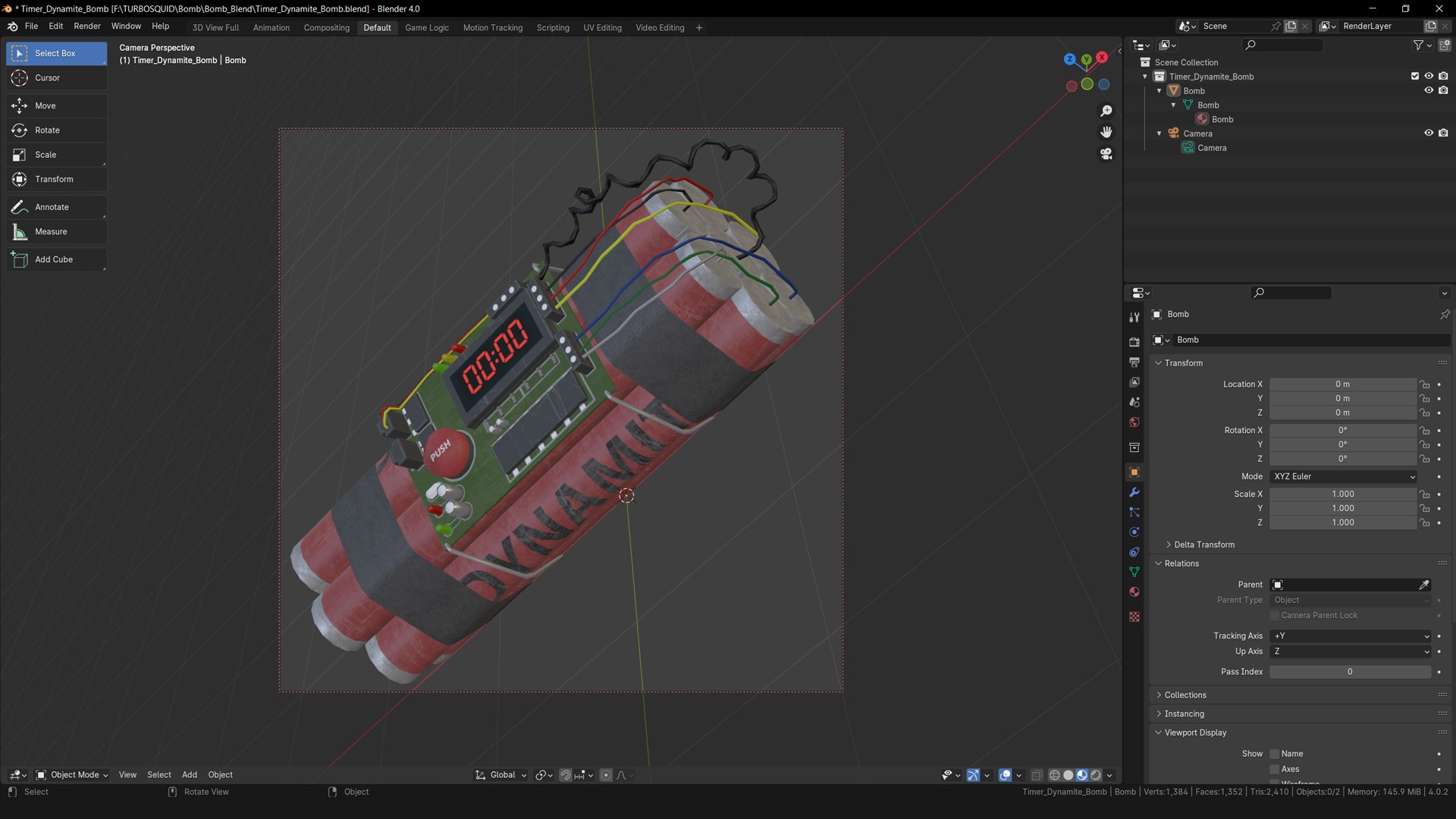Viewport: 1456px width, 819px height.
Task: Pick the Measure tool
Action: 56,232
